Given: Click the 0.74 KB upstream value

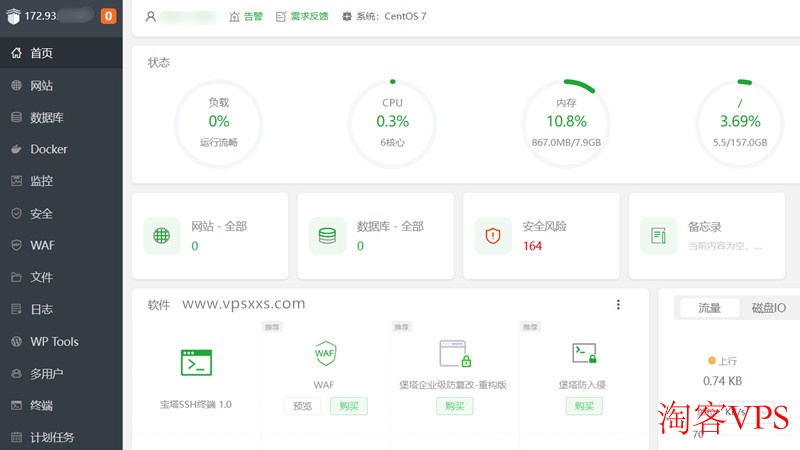Looking at the screenshot, I should click(x=722, y=381).
